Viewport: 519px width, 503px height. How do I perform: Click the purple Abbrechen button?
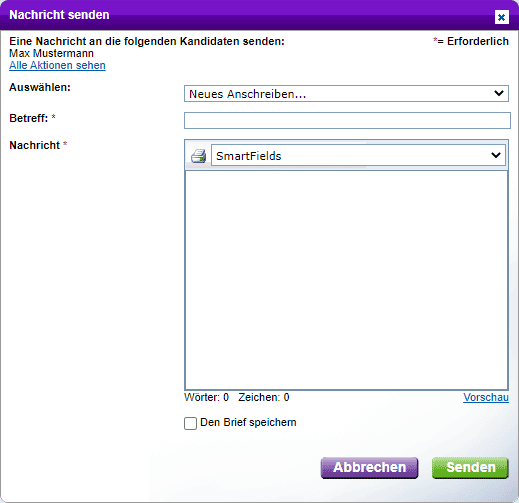click(369, 467)
